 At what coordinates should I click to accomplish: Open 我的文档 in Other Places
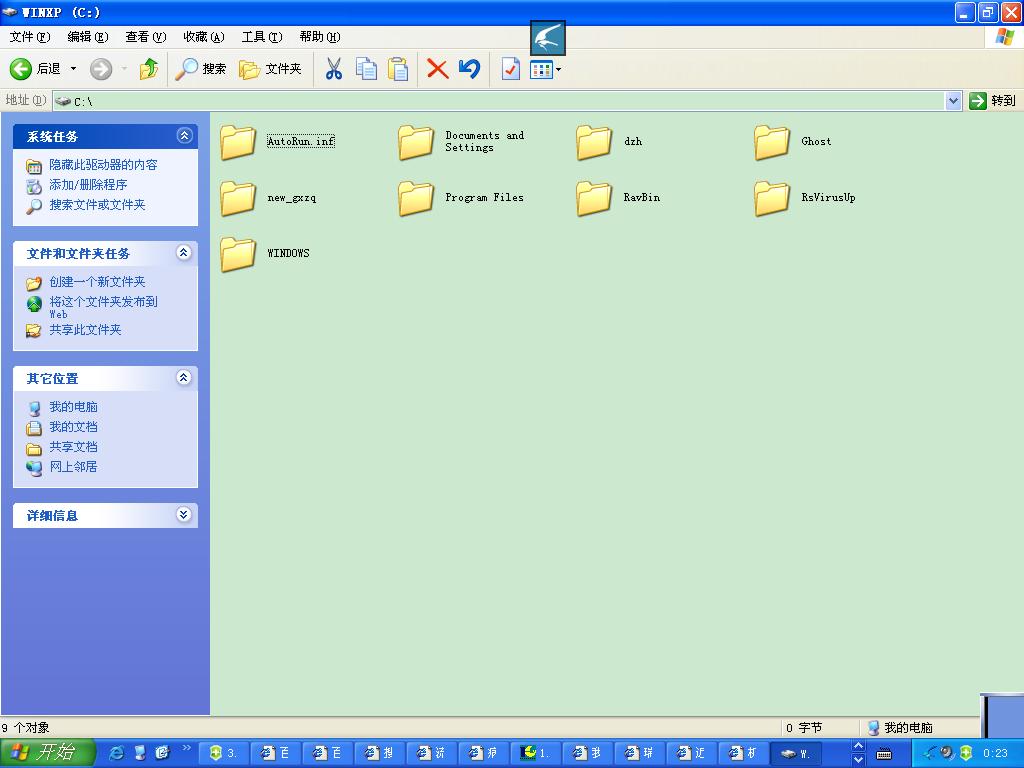[73, 427]
